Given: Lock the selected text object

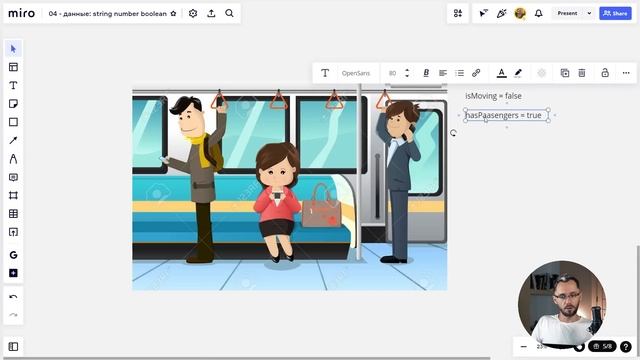Looking at the screenshot, I should pos(605,73).
